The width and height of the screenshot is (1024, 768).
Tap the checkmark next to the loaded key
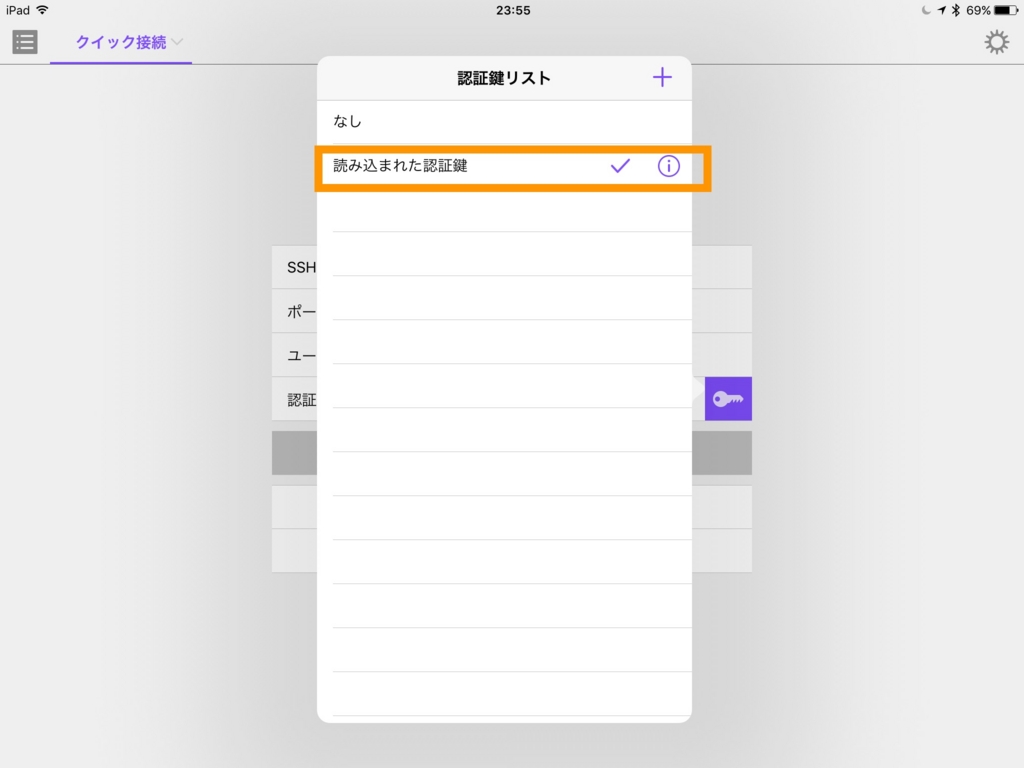pyautogui.click(x=621, y=166)
